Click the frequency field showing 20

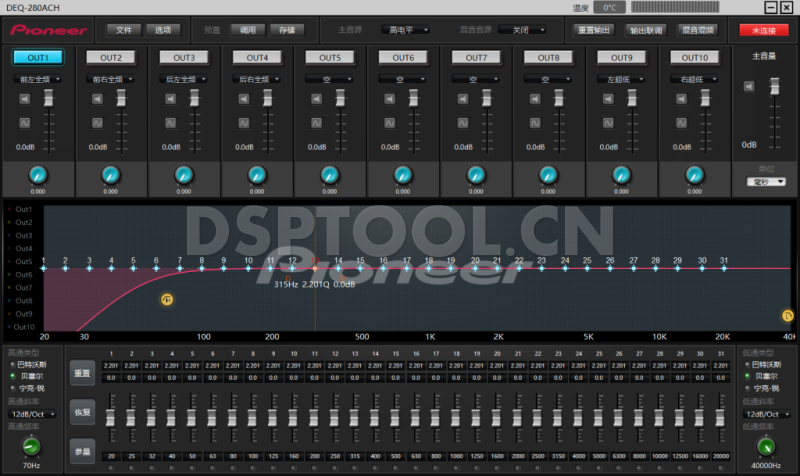(111, 456)
